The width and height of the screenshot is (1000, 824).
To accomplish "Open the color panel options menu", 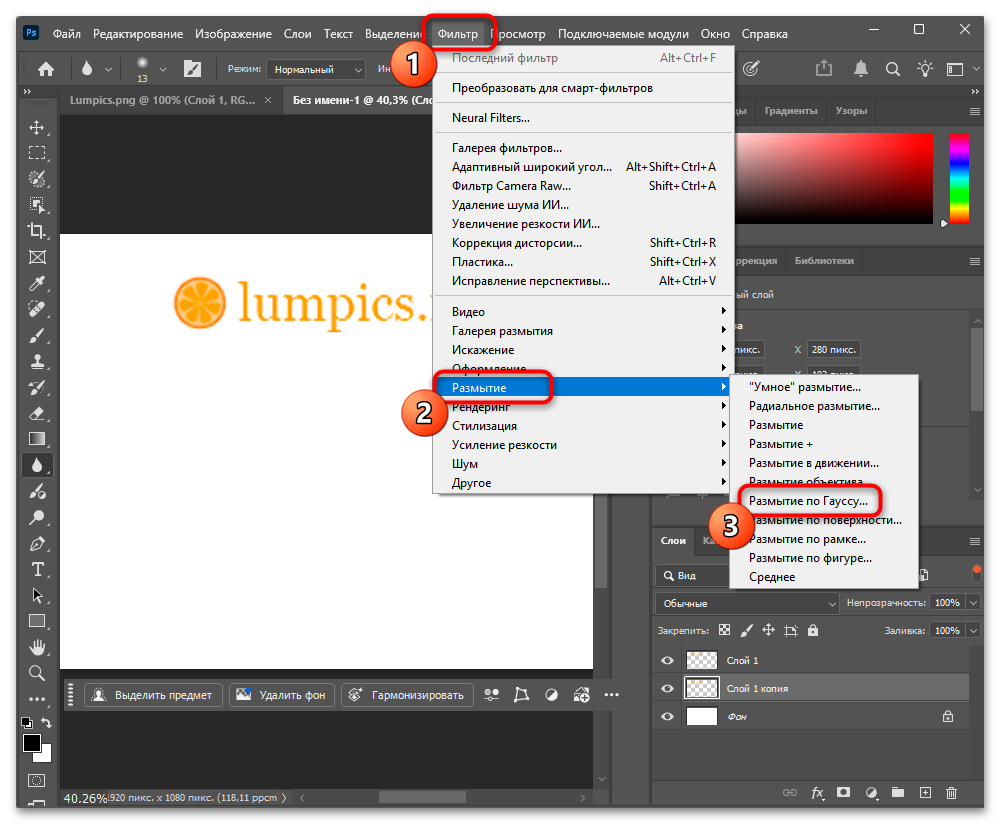I will (974, 111).
